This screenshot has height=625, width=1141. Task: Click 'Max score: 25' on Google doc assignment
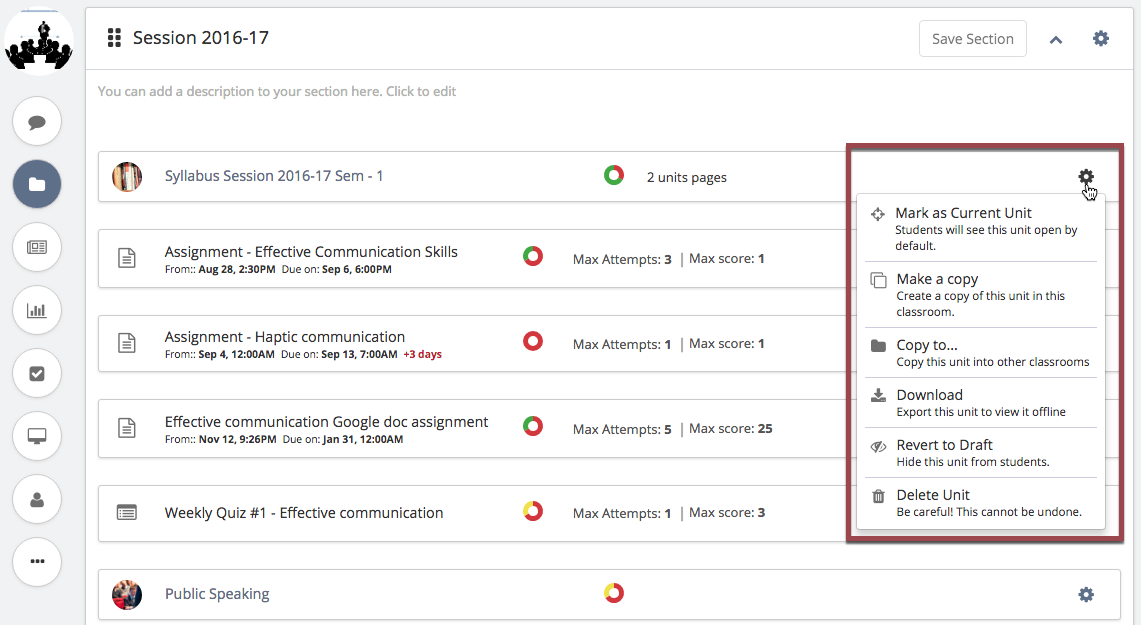tap(731, 429)
